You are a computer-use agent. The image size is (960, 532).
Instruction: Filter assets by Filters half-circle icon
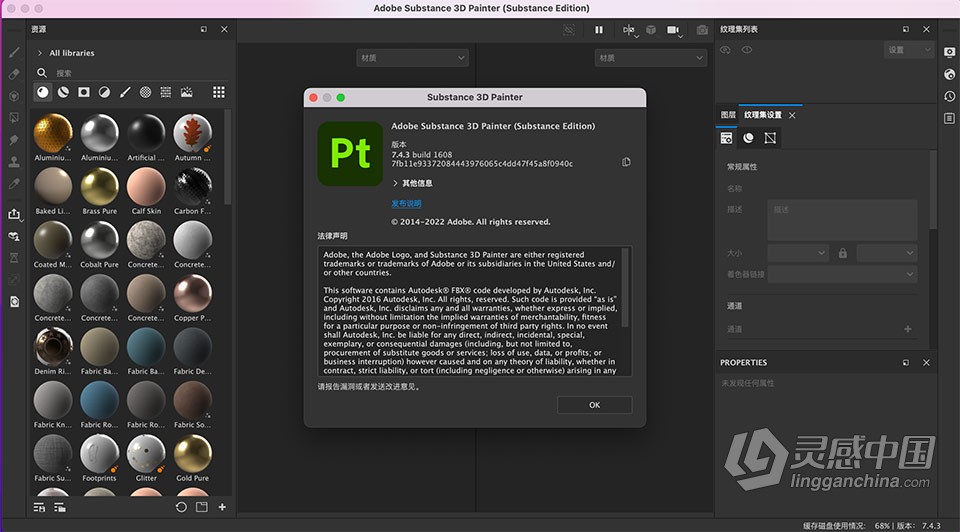click(105, 92)
